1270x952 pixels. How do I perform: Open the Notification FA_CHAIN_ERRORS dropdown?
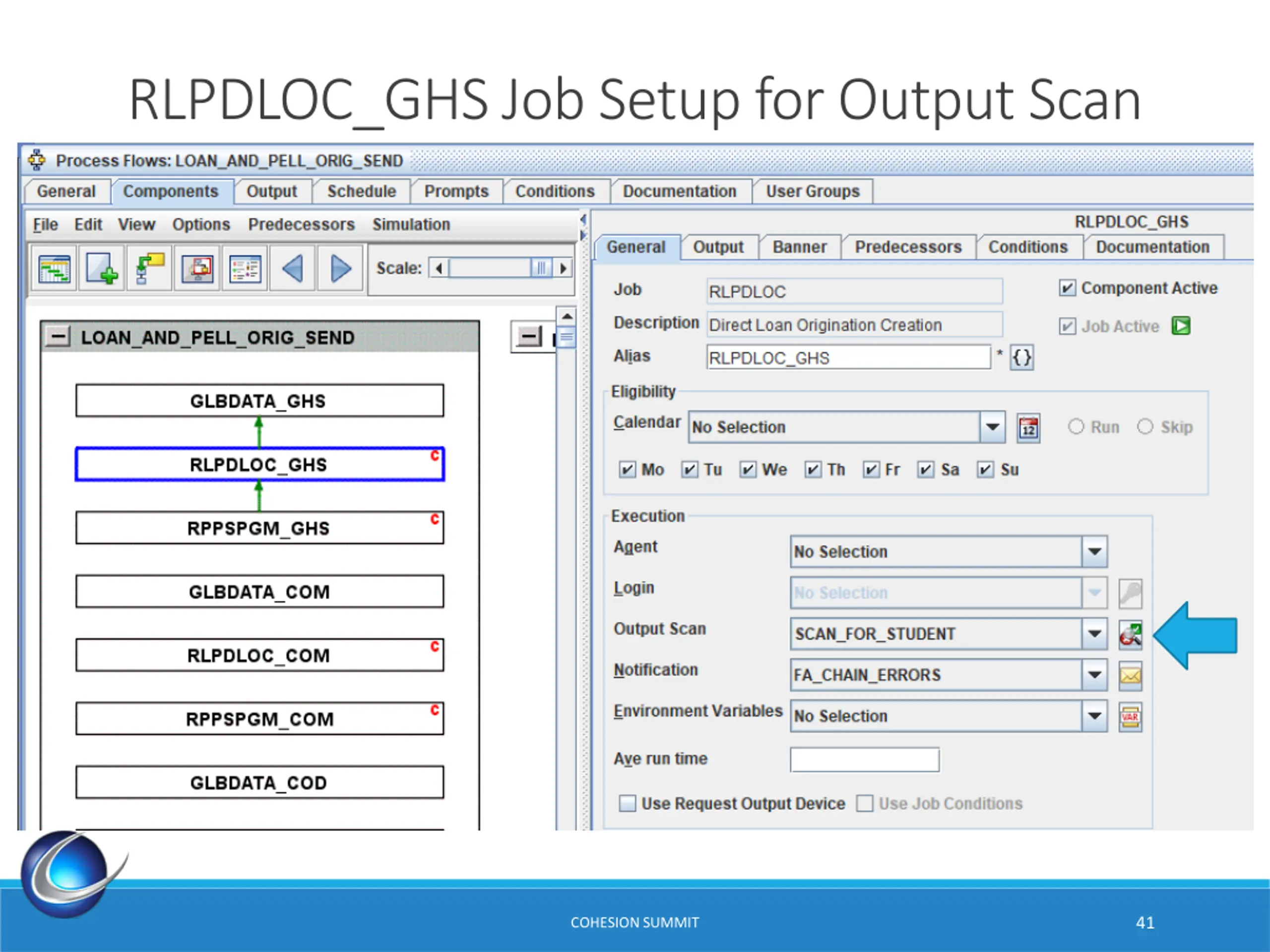point(1094,675)
